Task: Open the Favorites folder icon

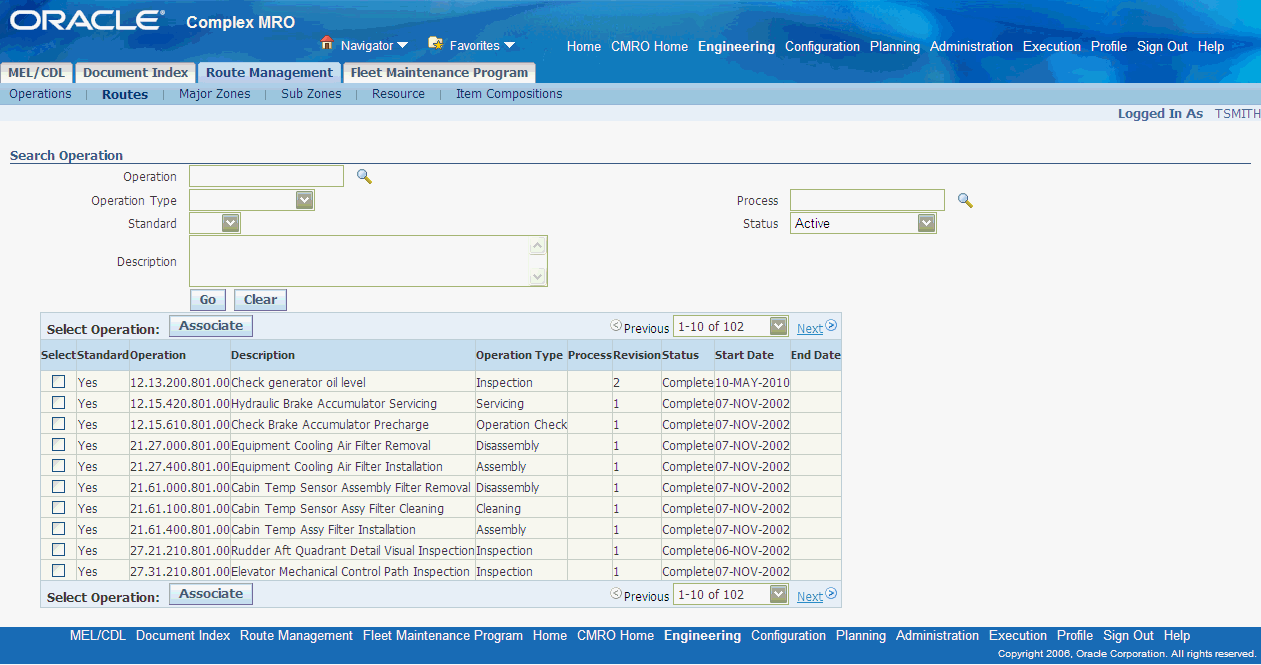Action: coord(435,44)
